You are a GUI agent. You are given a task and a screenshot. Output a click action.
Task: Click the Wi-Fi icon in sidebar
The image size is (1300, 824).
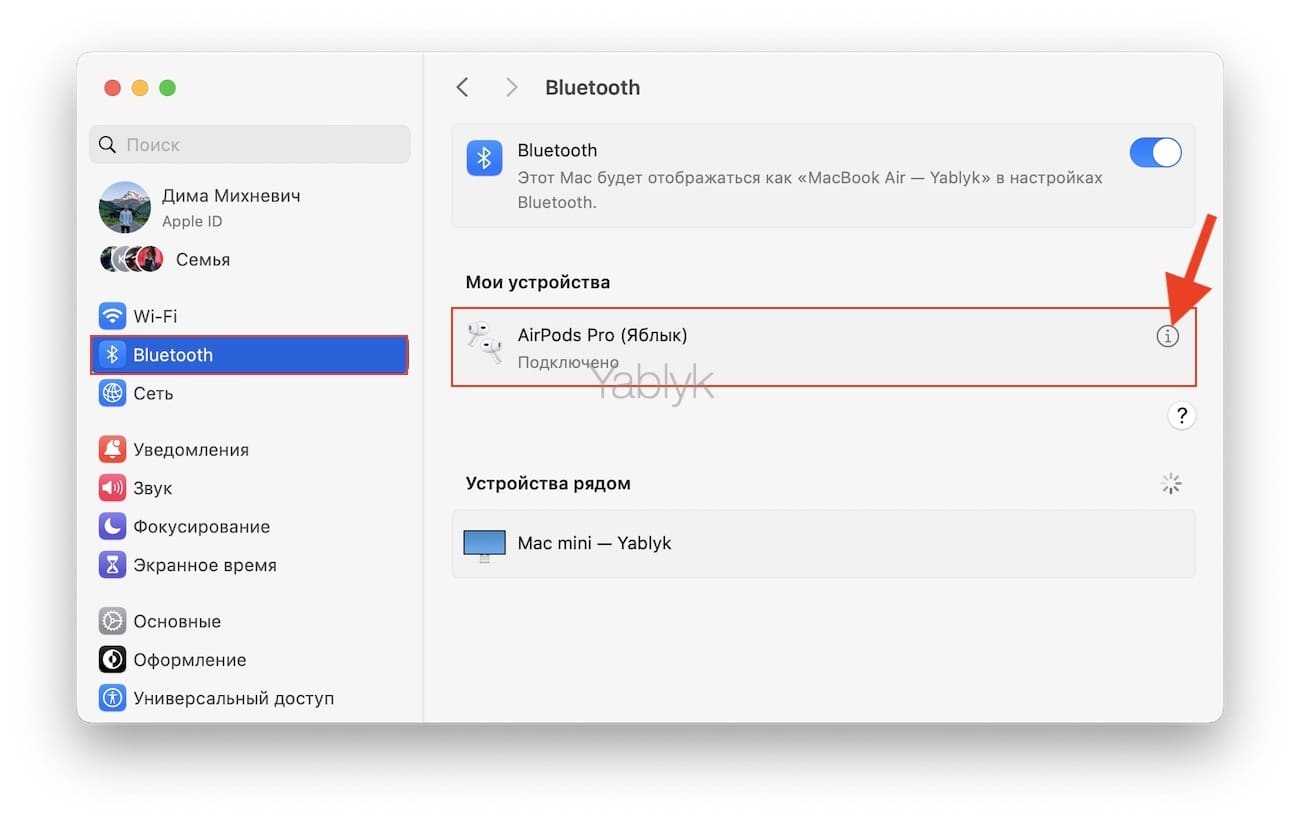point(112,316)
